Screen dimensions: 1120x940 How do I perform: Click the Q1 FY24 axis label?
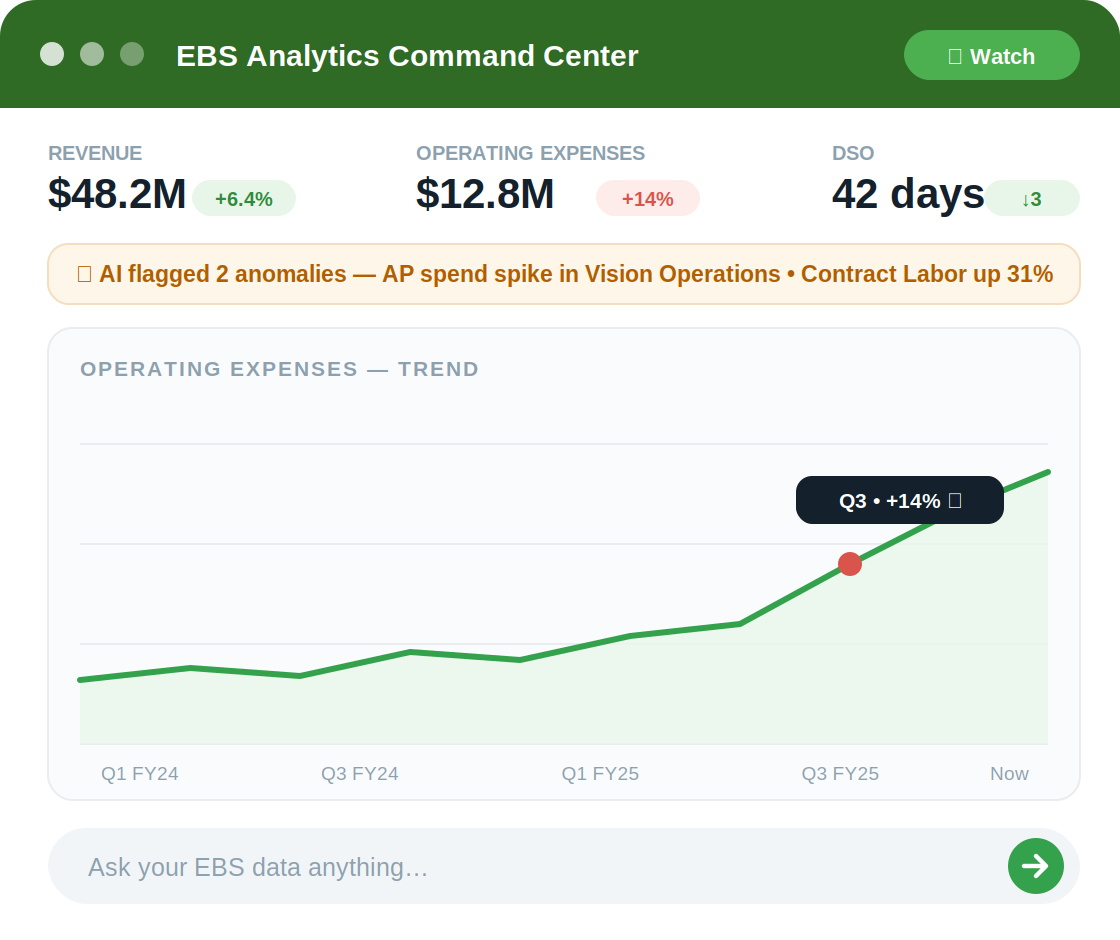tap(139, 774)
